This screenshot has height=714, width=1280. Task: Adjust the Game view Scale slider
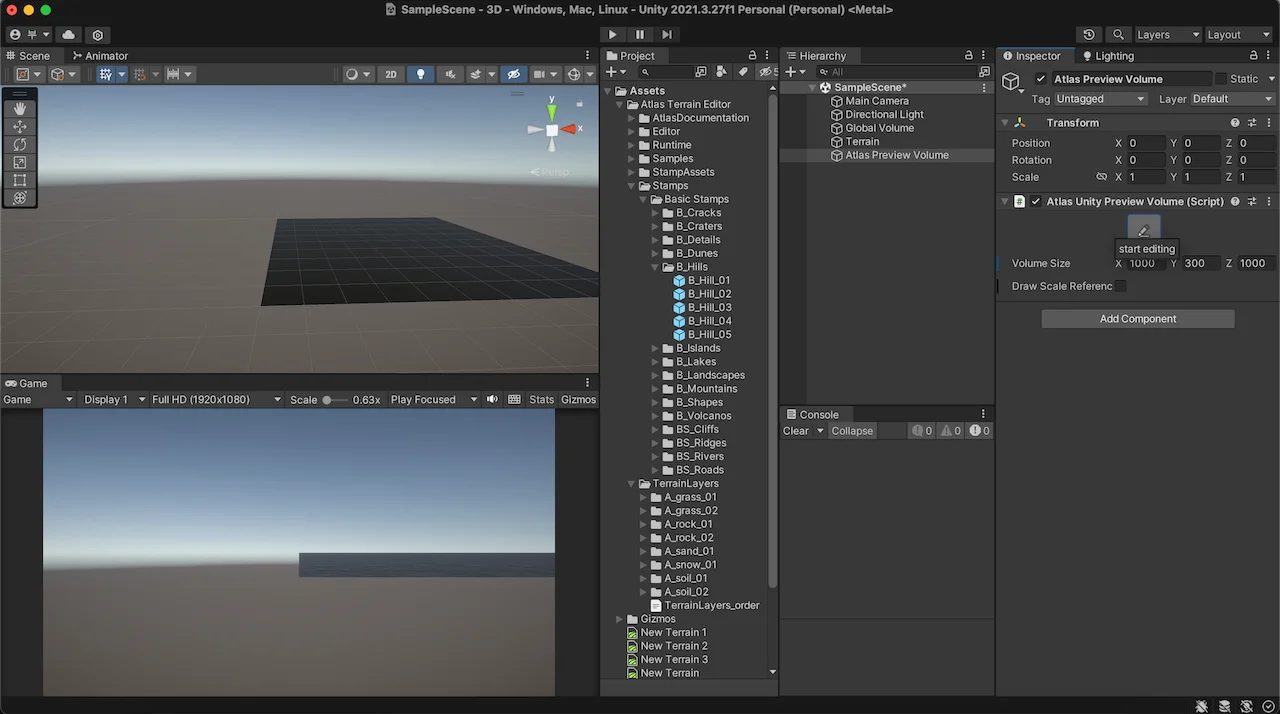(335, 400)
